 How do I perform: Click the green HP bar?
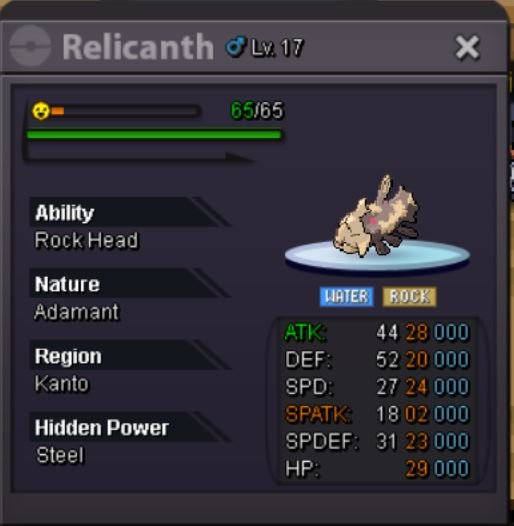154,135
